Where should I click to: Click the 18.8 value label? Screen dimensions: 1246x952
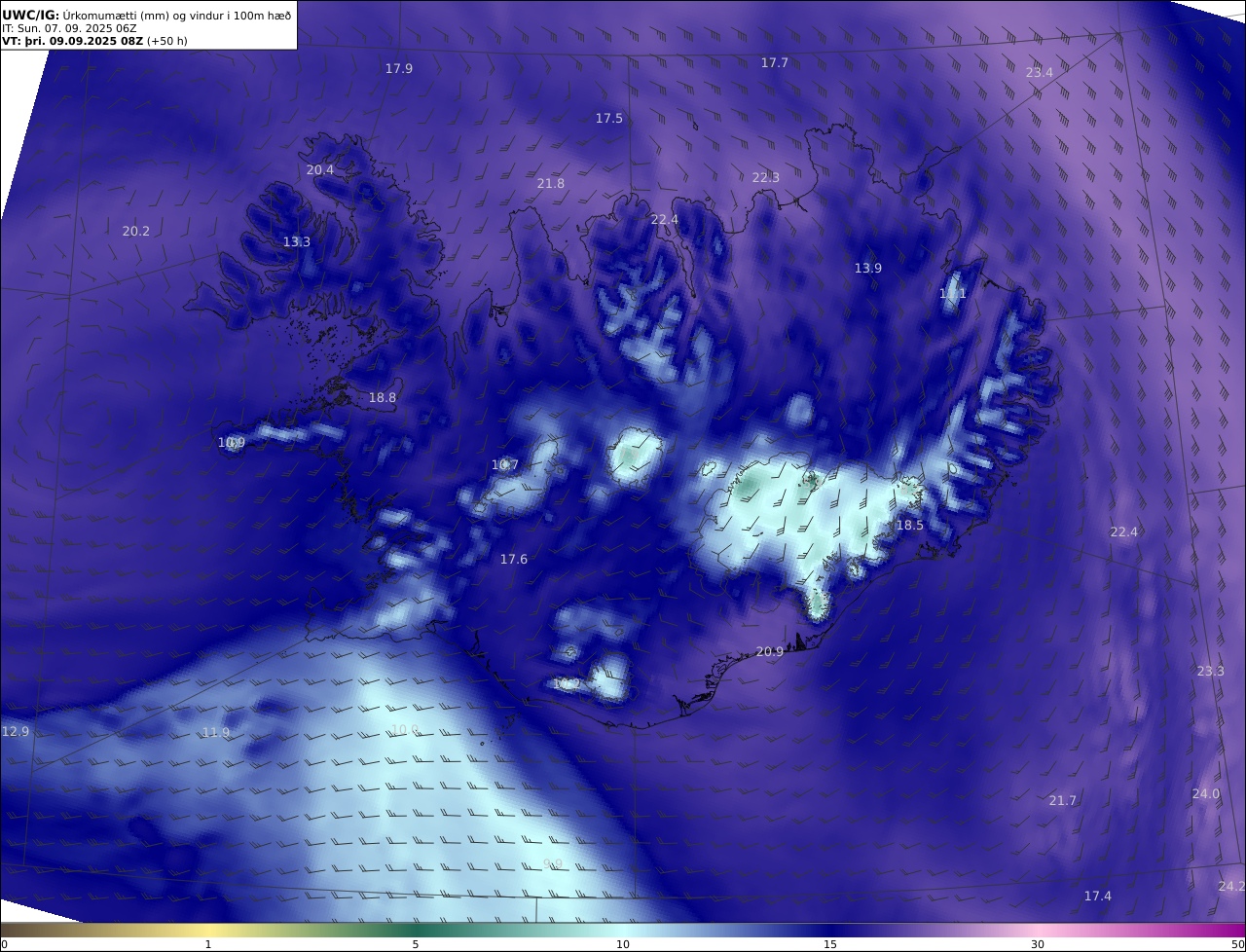click(382, 397)
